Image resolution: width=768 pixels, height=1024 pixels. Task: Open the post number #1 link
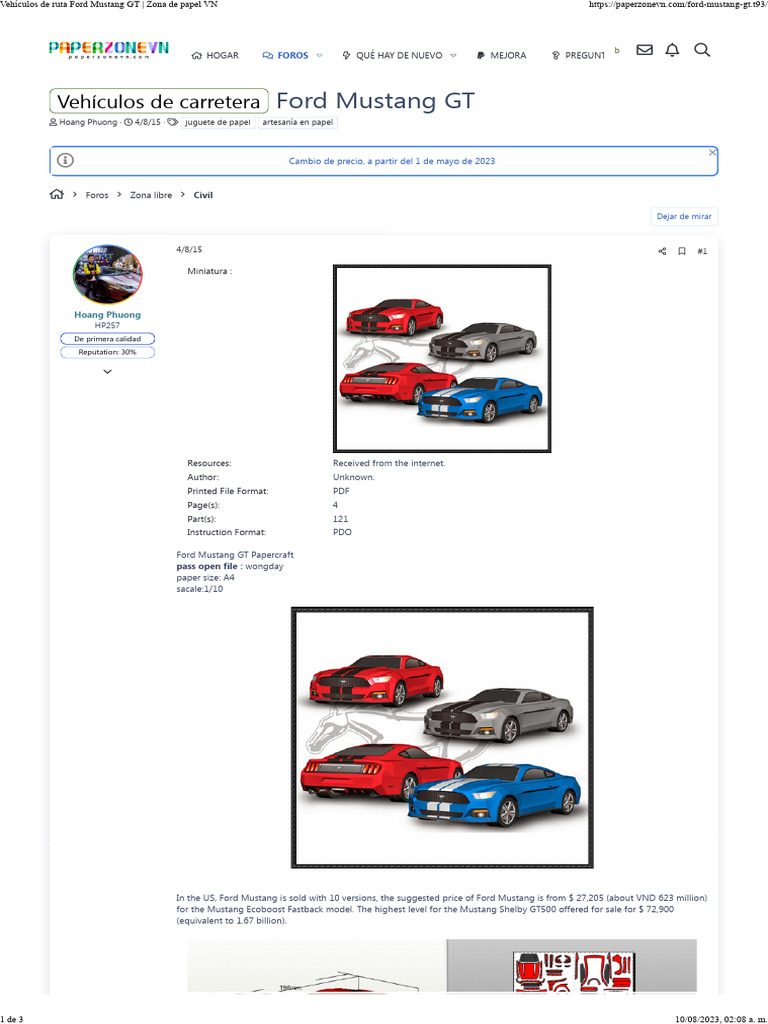tap(702, 251)
